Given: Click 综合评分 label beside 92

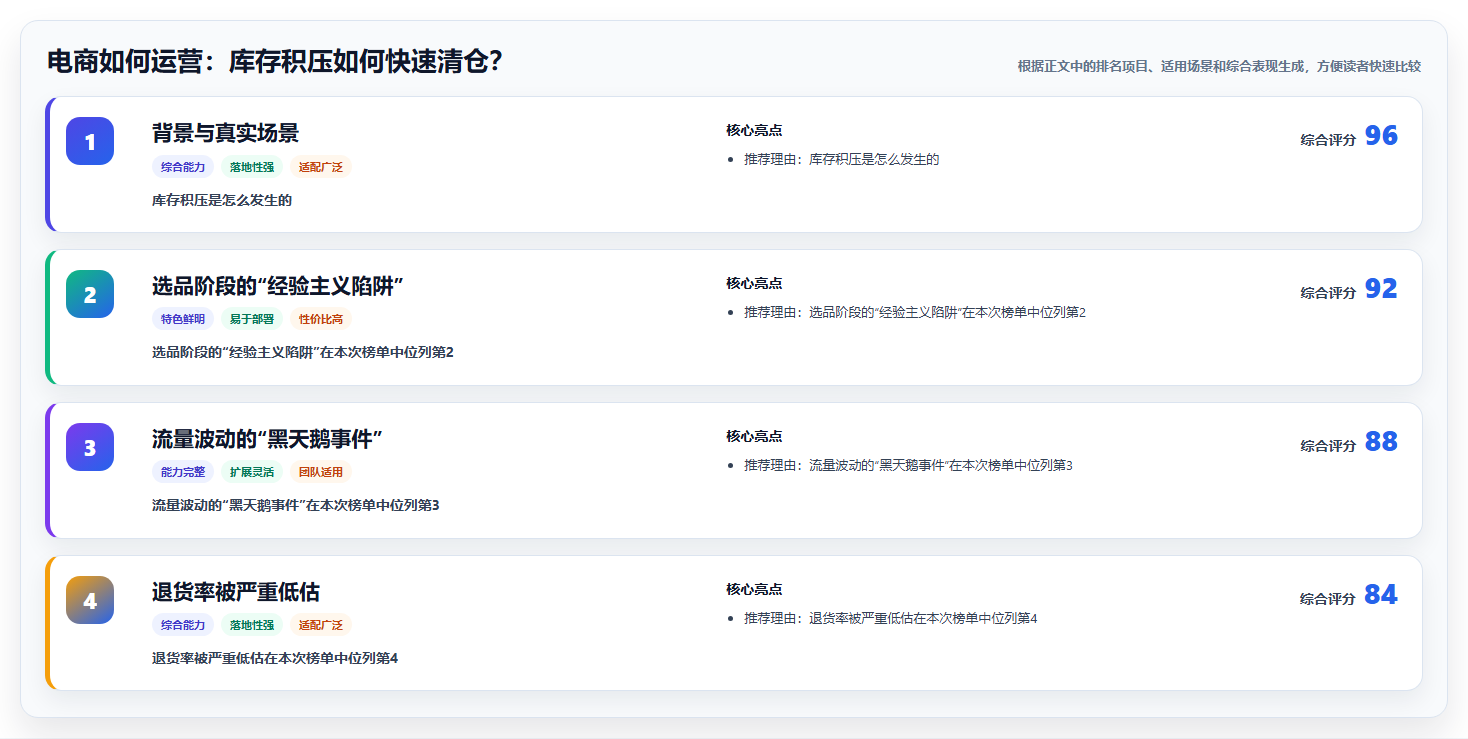Looking at the screenshot, I should click(x=1328, y=293).
